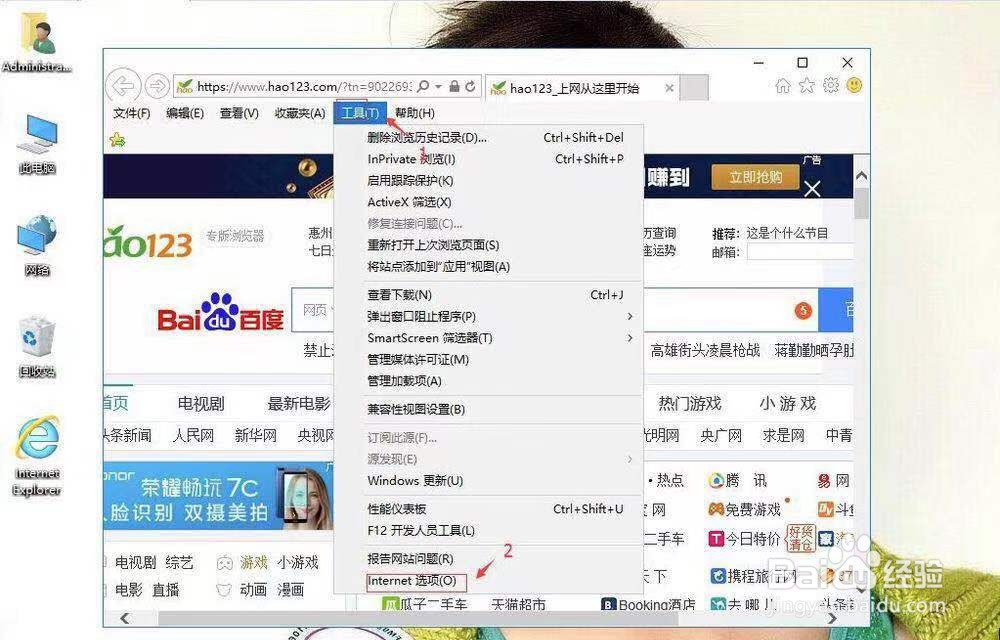1000x640 pixels.
Task: Select Windows 更新(U)
Action: (489, 481)
